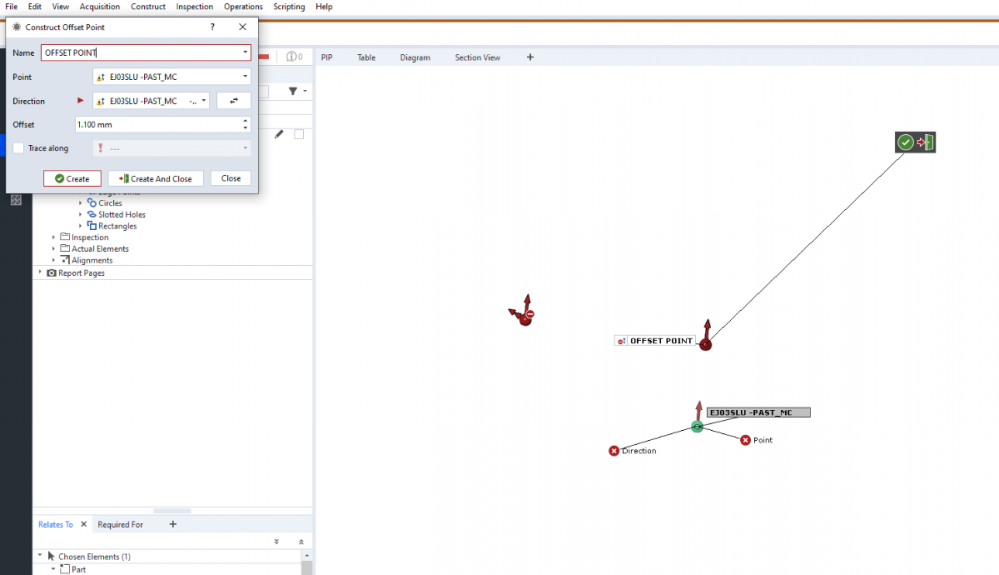Click the red X beside Direction label
The image size is (999, 575).
click(614, 451)
